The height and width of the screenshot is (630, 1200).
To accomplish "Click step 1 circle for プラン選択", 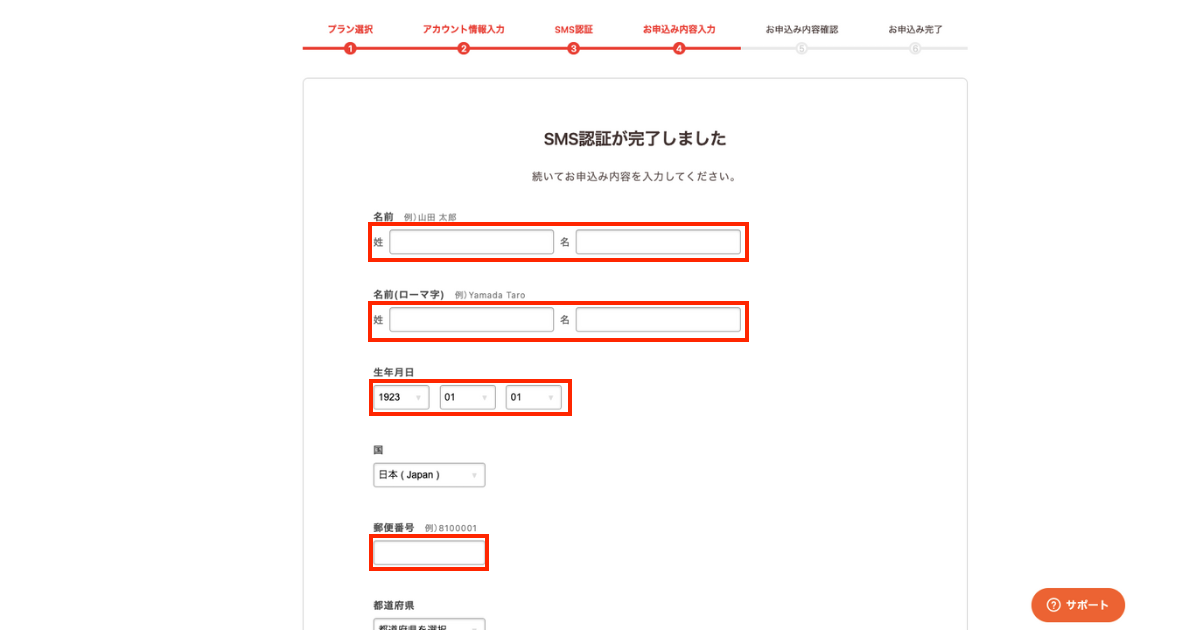I will coord(350,49).
